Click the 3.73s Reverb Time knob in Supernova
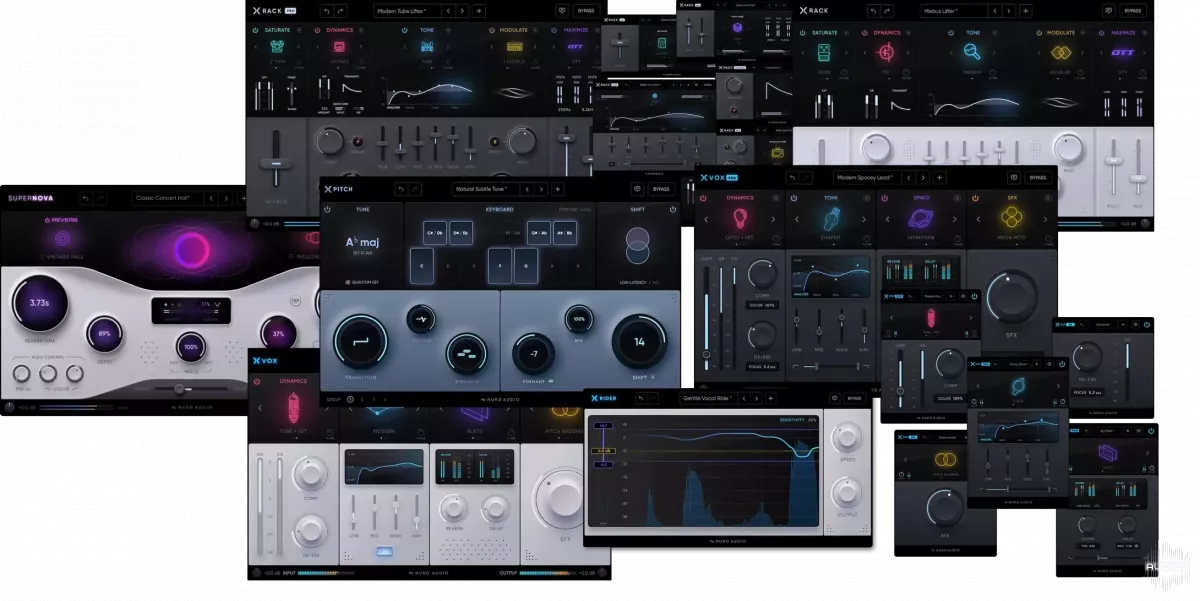 tap(40, 303)
